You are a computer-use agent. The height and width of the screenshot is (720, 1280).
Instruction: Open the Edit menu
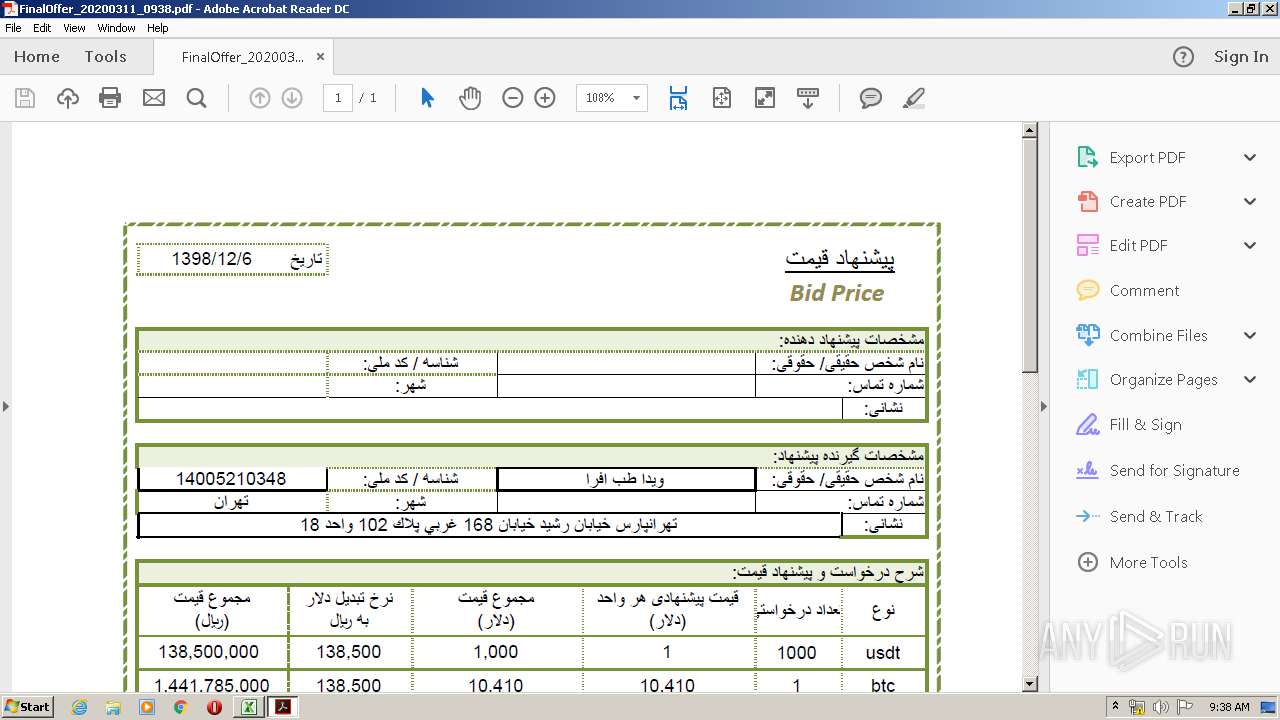42,28
